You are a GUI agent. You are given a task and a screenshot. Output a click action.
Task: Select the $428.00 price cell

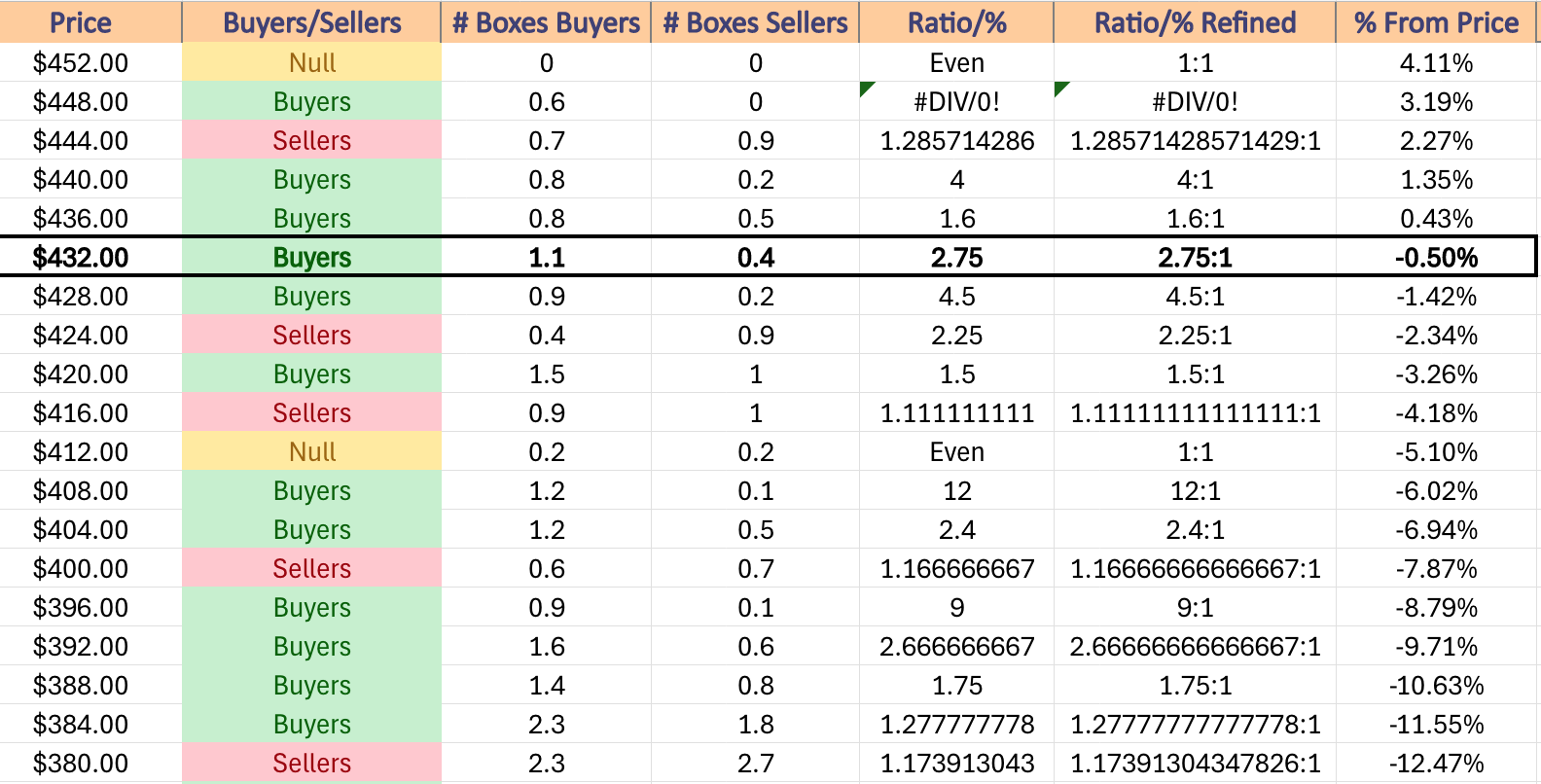pos(90,296)
